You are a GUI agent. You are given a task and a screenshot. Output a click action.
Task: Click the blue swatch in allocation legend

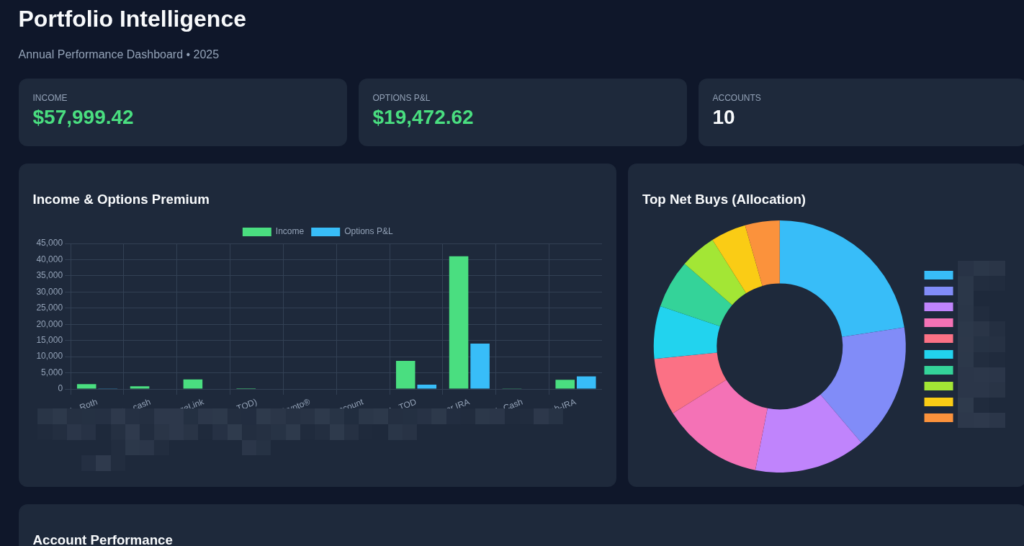point(938,275)
